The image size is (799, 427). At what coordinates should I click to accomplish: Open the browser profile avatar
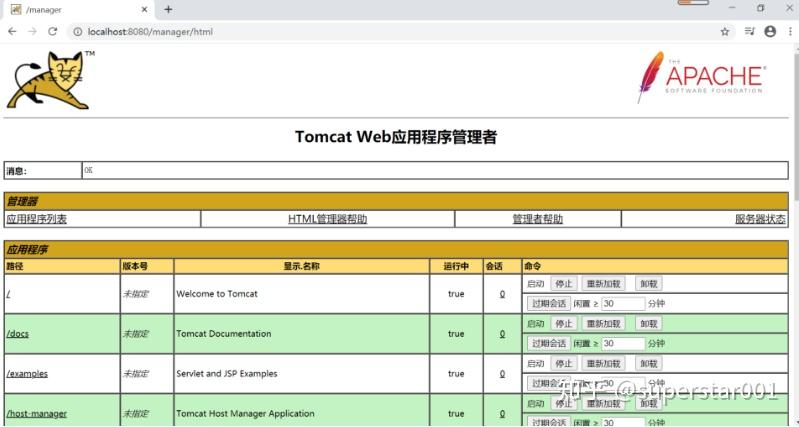[x=770, y=32]
